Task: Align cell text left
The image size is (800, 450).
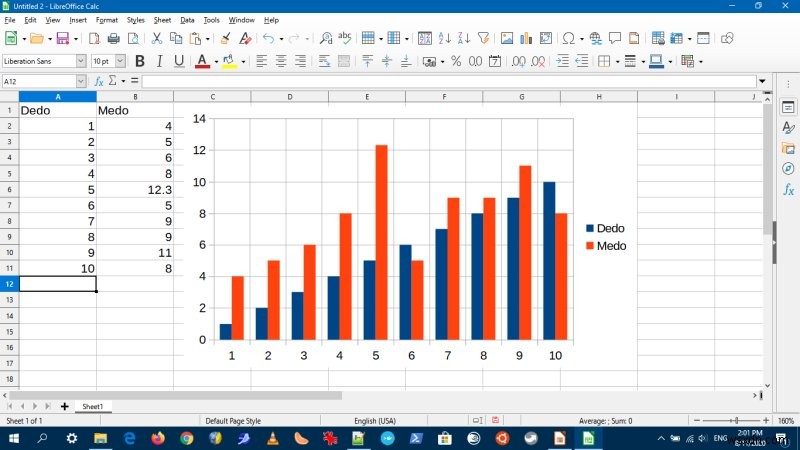Action: (261, 61)
